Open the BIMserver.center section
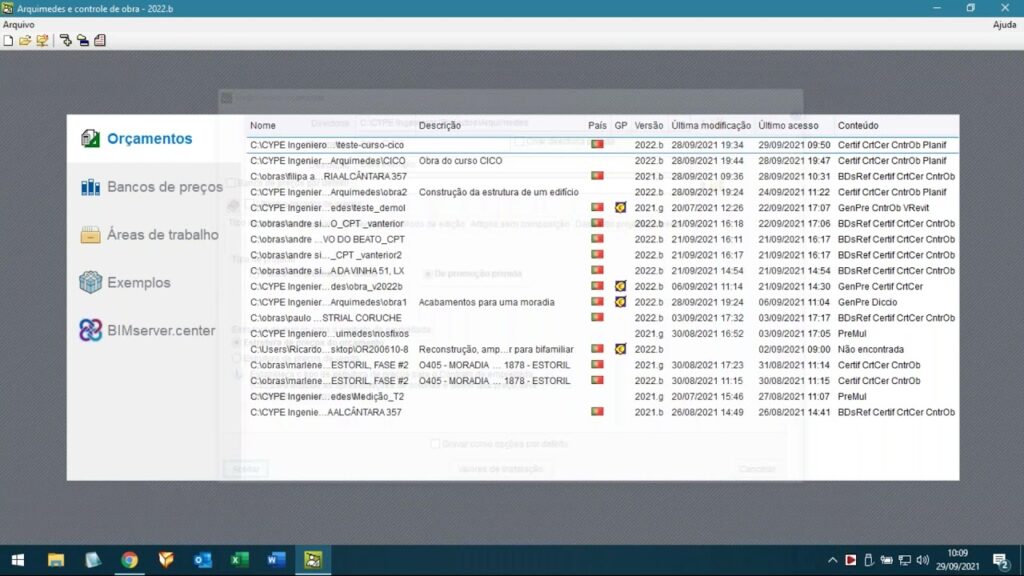Image resolution: width=1024 pixels, height=576 pixels. (x=161, y=331)
